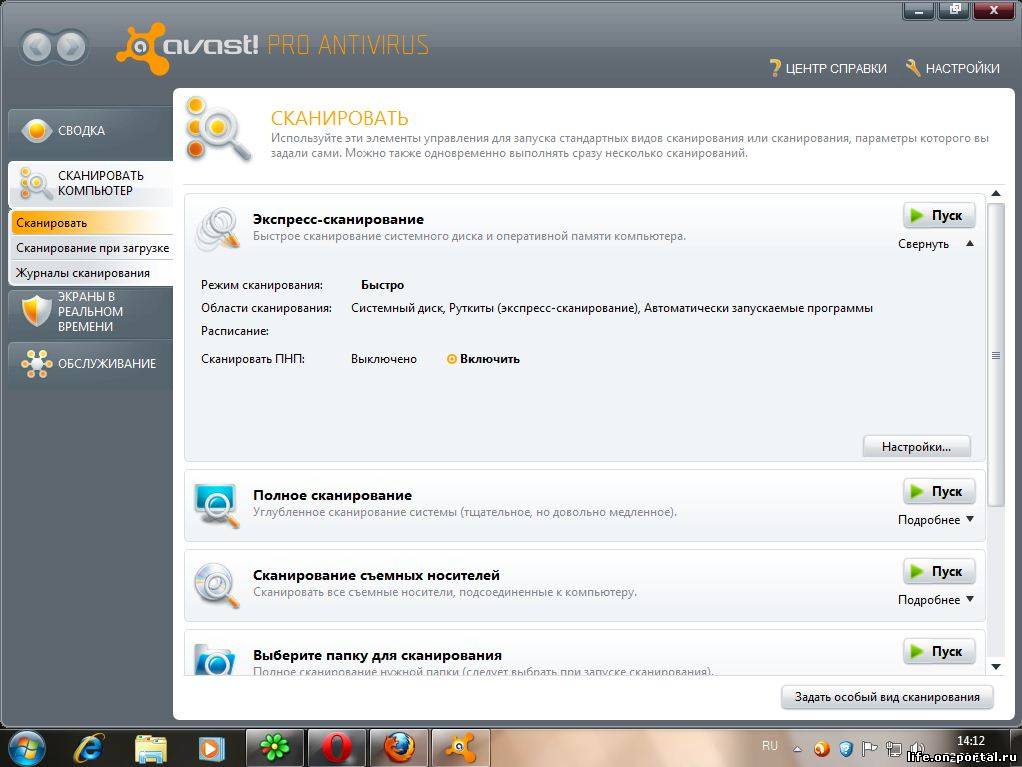This screenshot has width=1022, height=767.
Task: Select the Сканировать submenu item
Action: pyautogui.click(x=91, y=223)
